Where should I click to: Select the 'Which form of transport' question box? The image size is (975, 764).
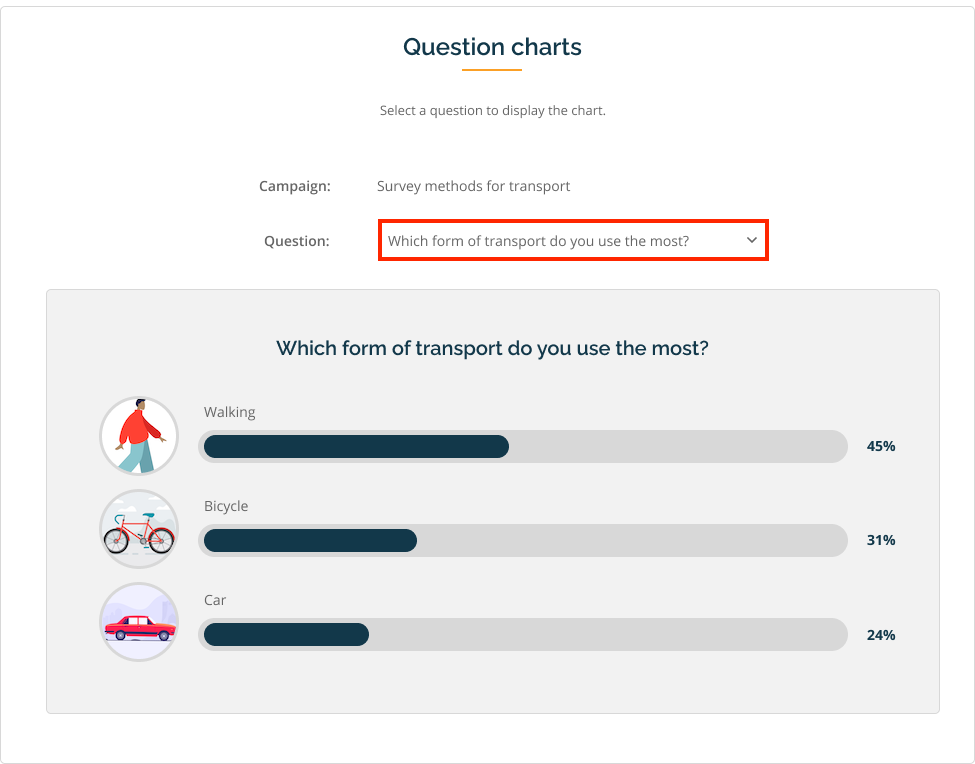pos(573,241)
